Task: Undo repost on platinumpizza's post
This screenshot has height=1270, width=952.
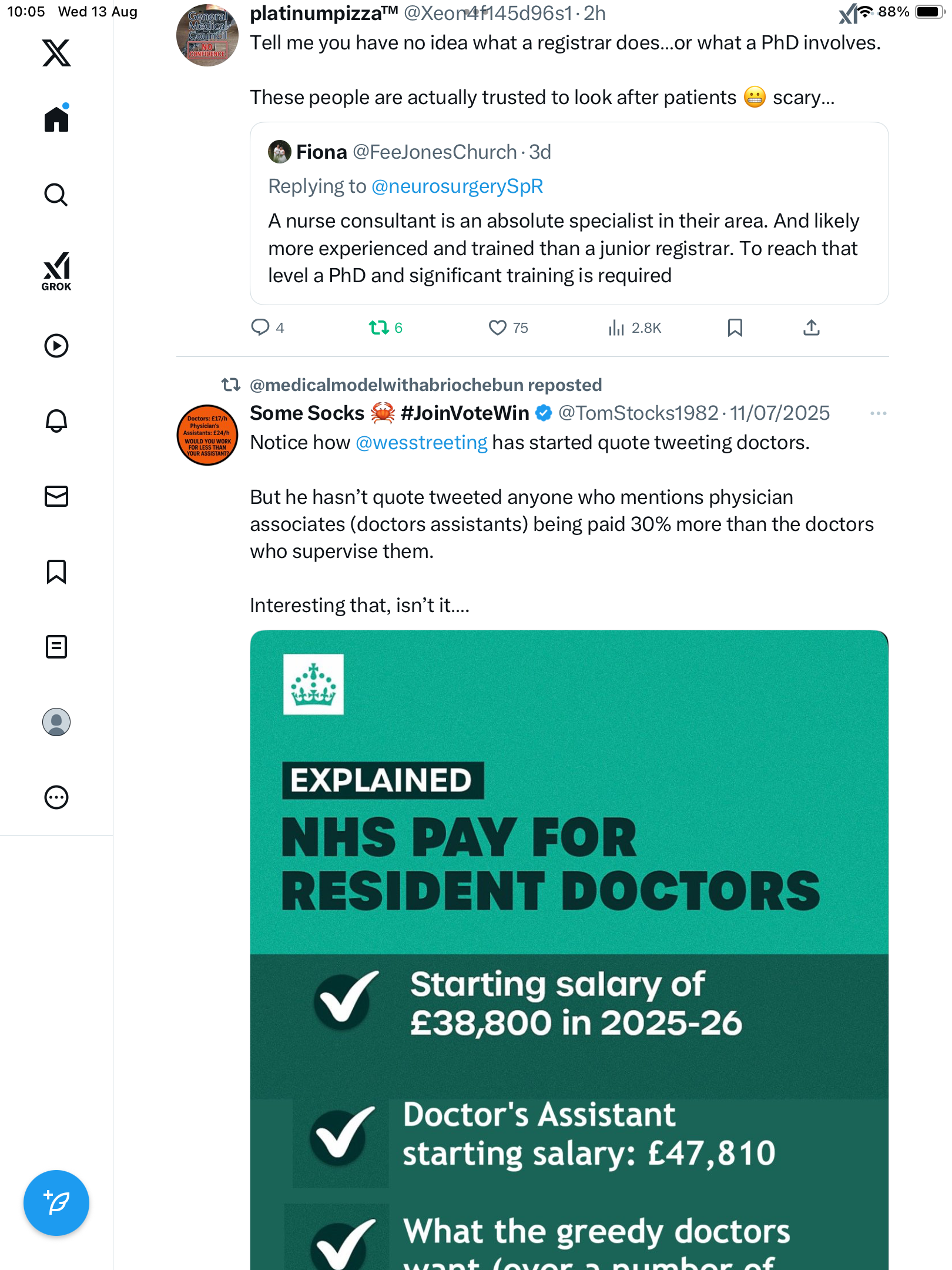Action: [x=379, y=327]
